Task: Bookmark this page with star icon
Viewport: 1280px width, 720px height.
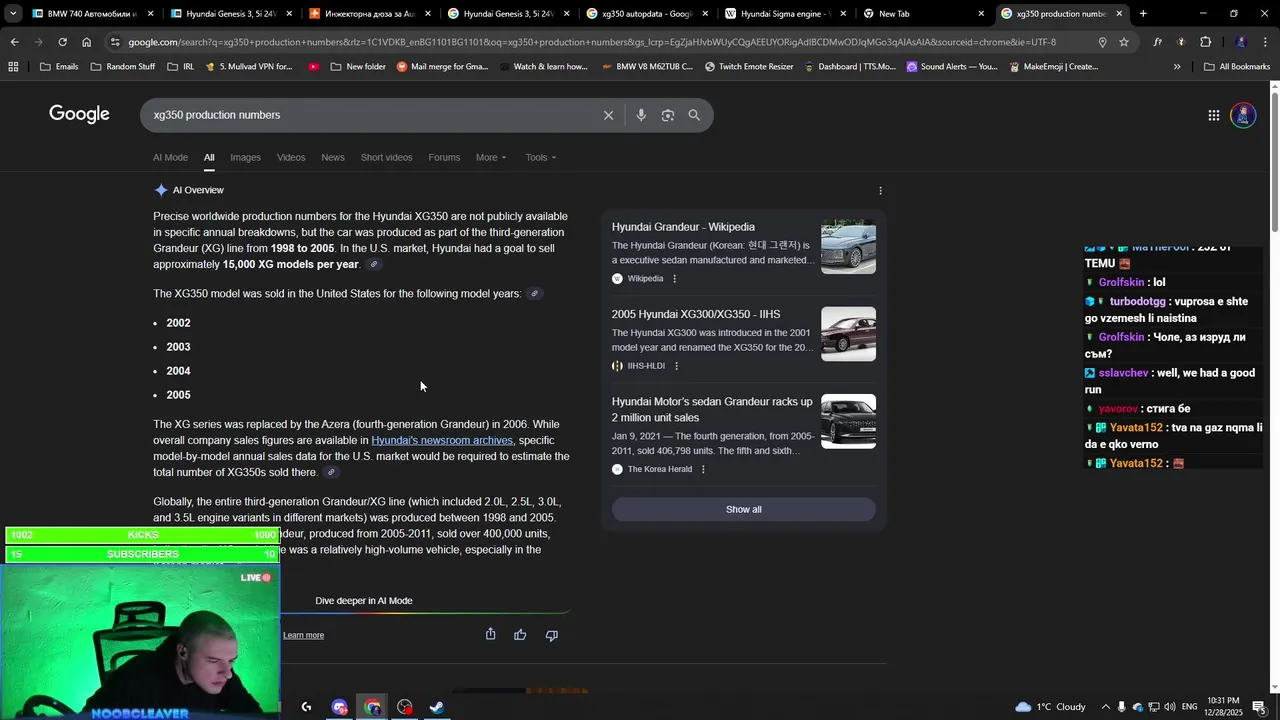Action: (1124, 42)
